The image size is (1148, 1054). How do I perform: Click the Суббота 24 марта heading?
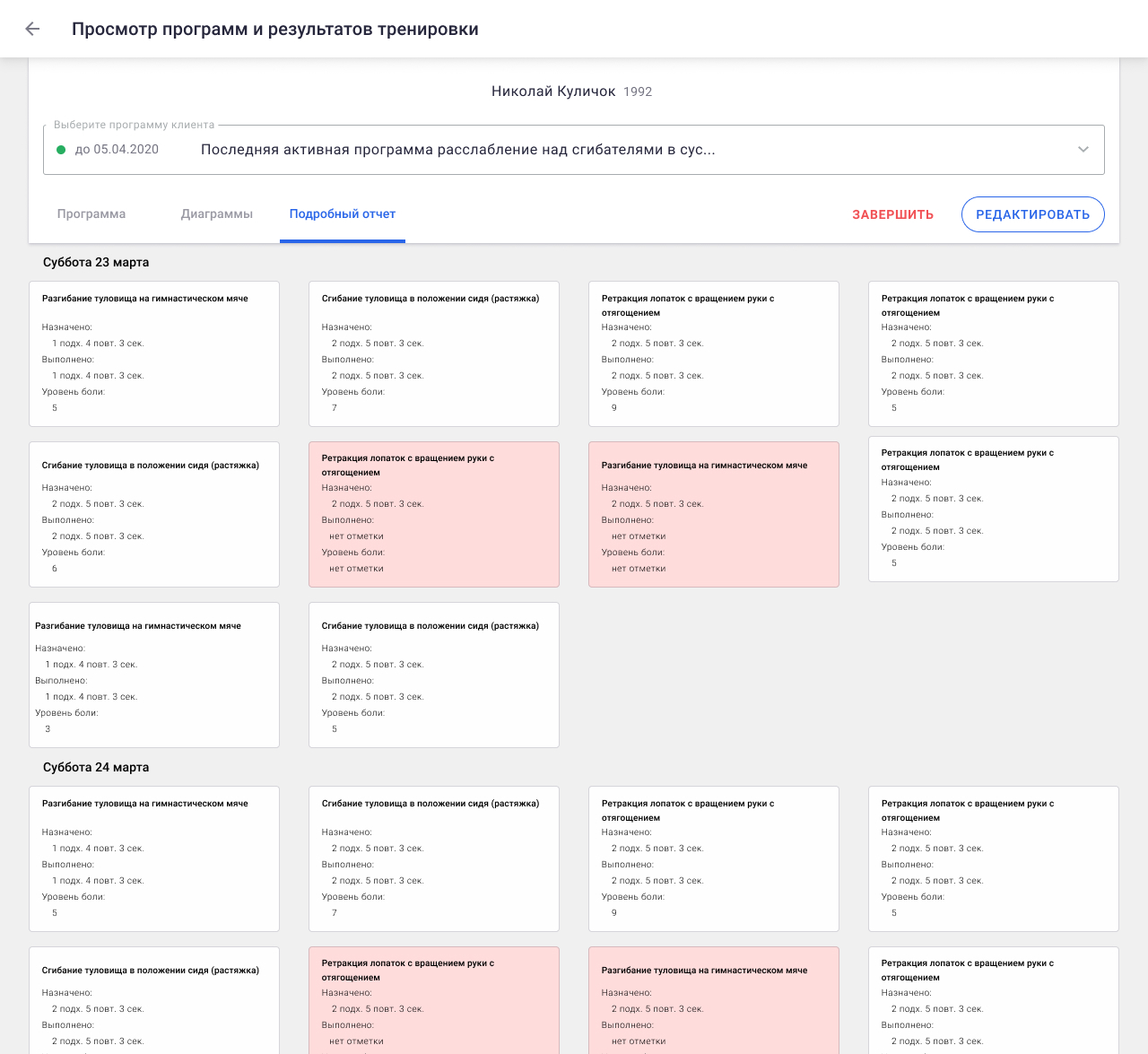click(96, 767)
